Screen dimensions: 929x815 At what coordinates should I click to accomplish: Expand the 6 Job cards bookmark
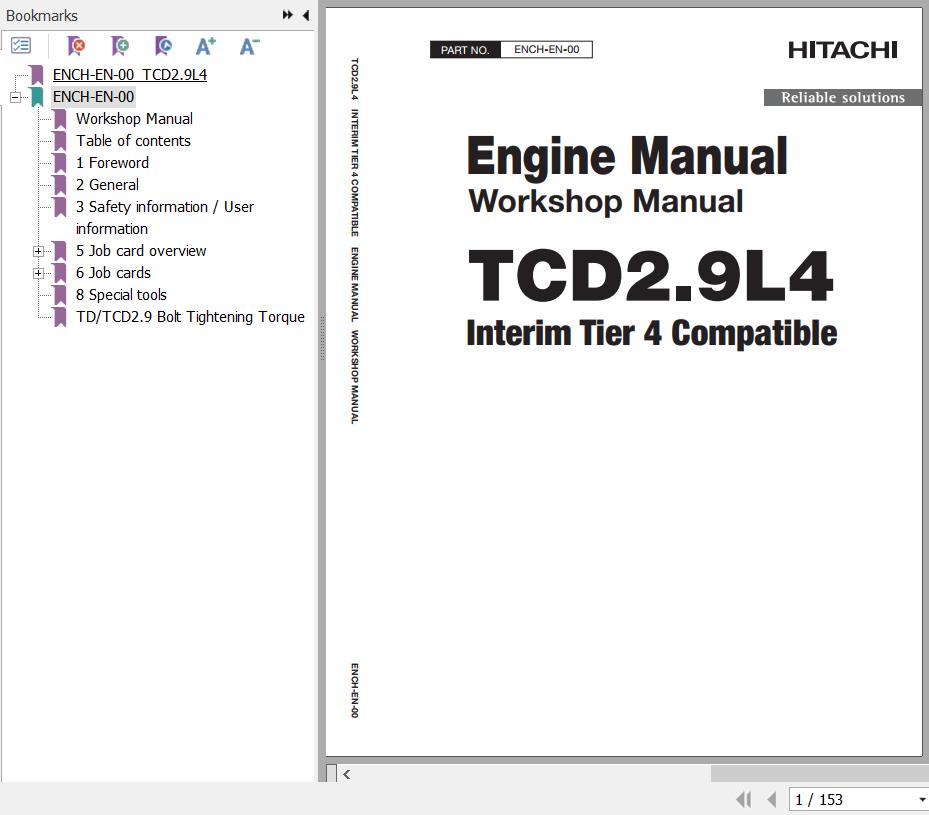(39, 273)
